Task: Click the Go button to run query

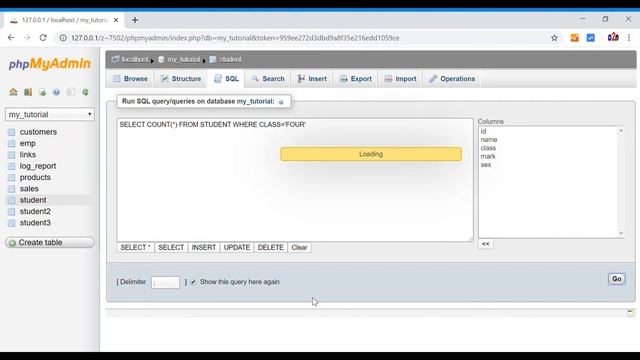Action: 616,279
